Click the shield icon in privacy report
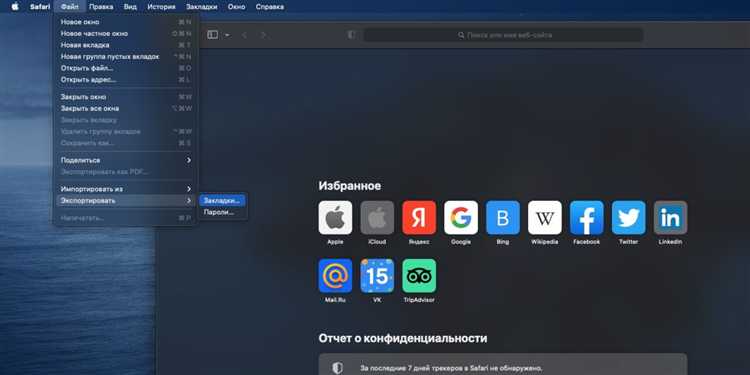 click(x=338, y=368)
